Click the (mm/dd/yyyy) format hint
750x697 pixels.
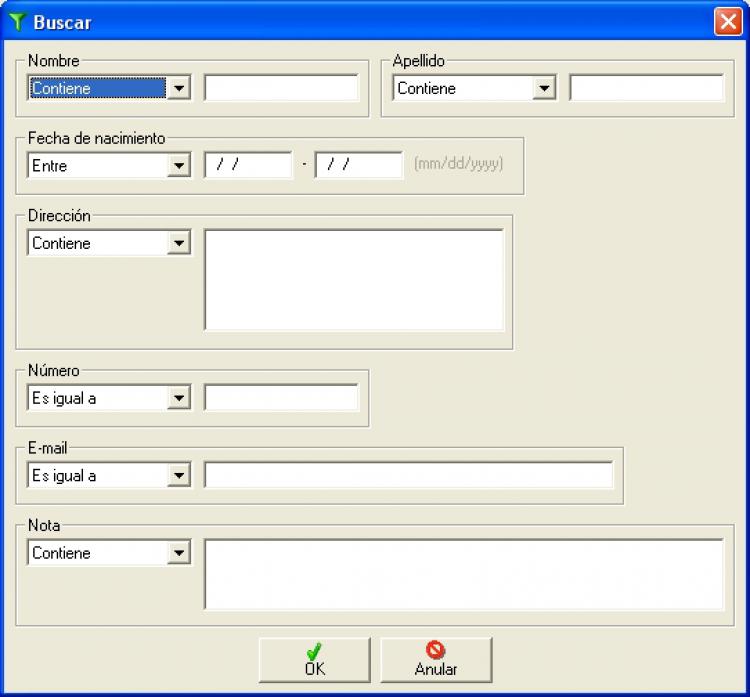click(459, 164)
